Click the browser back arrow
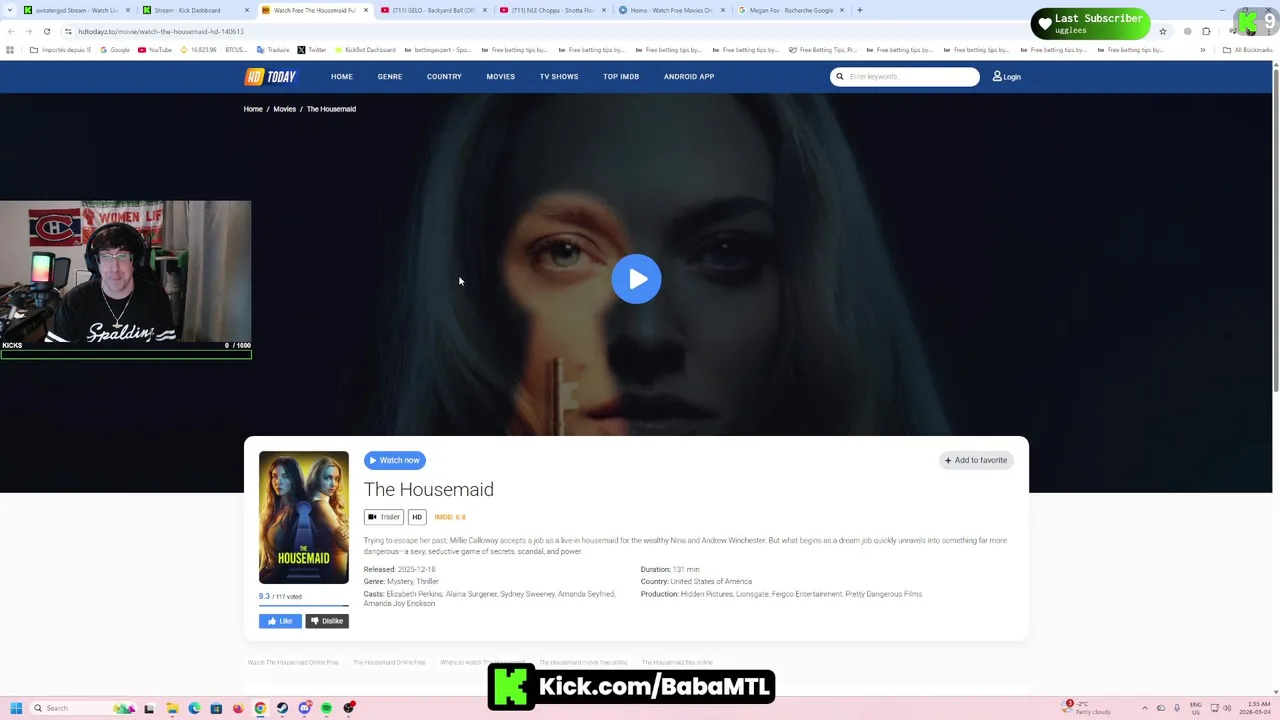1280x720 pixels. (x=11, y=31)
